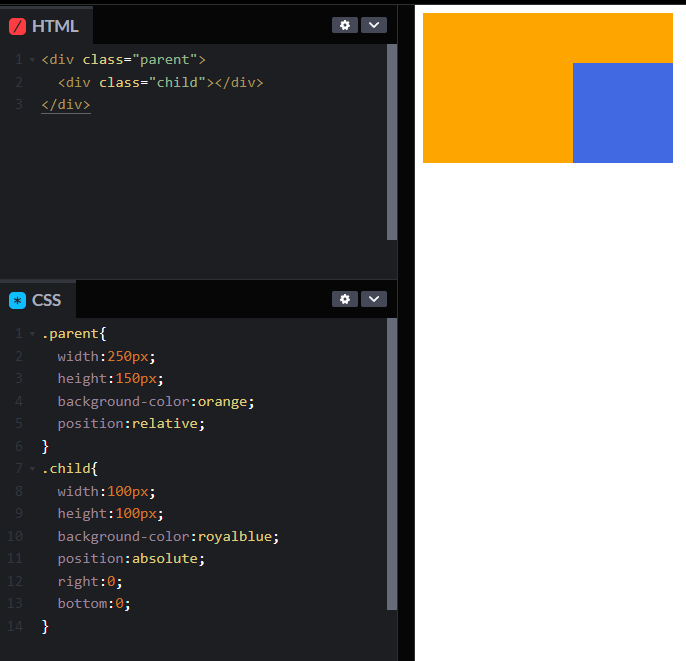Open HTML editor settings gear
The width and height of the screenshot is (686, 661).
pyautogui.click(x=345, y=25)
